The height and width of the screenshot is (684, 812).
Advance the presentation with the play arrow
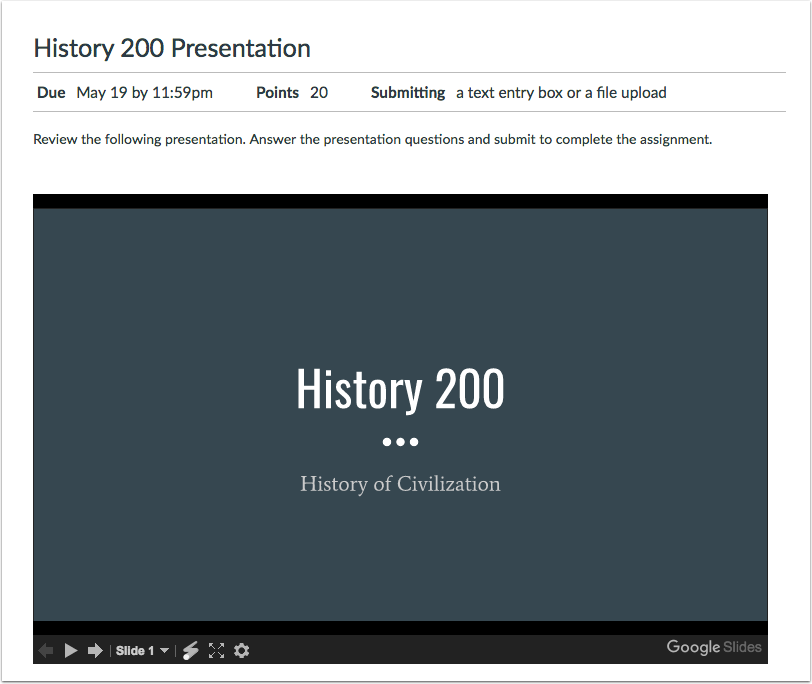click(70, 650)
